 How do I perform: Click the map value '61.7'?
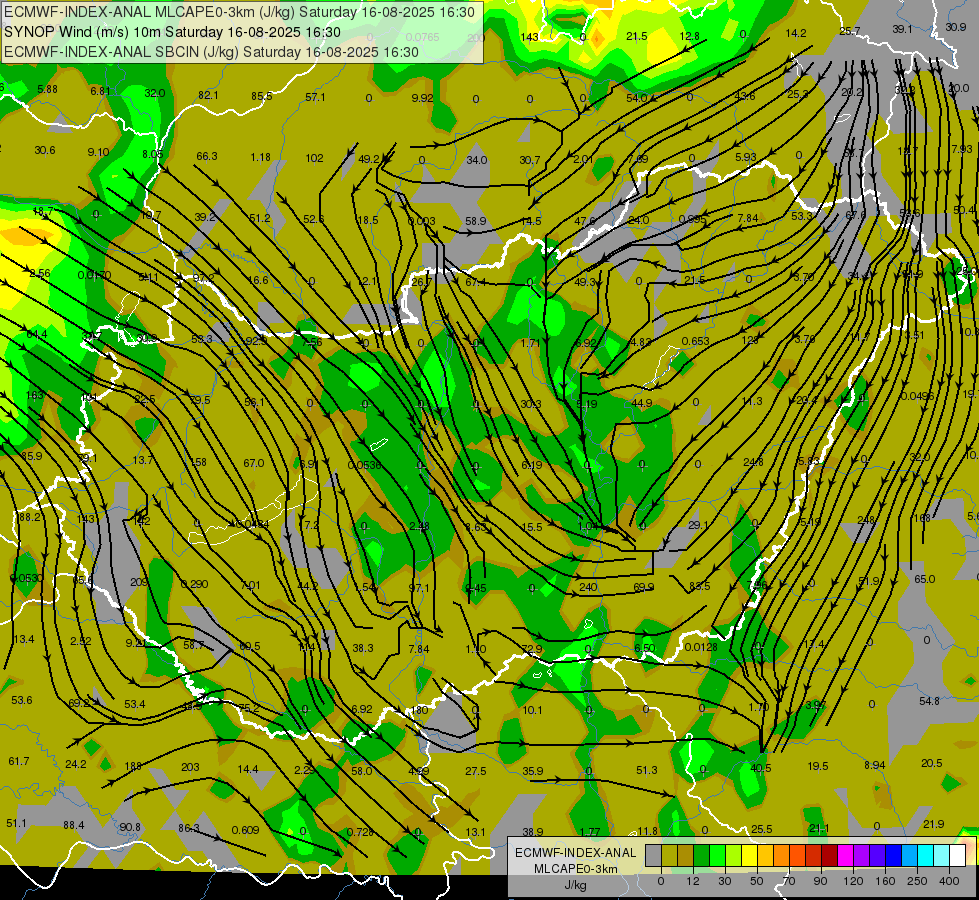[x=19, y=761]
